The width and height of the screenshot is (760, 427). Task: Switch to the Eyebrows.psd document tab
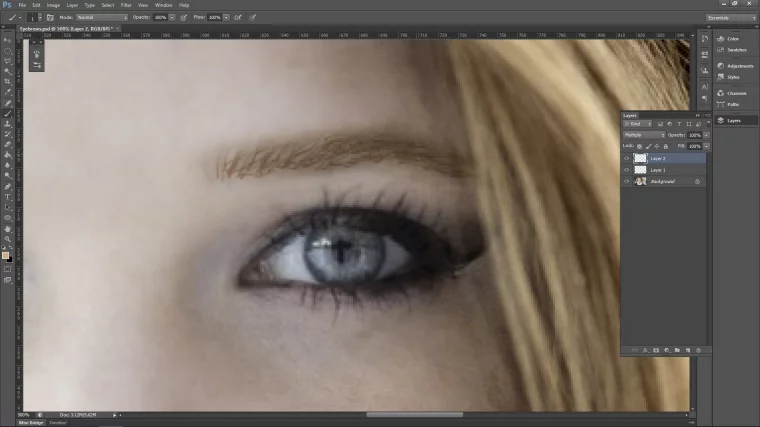pyautogui.click(x=66, y=29)
